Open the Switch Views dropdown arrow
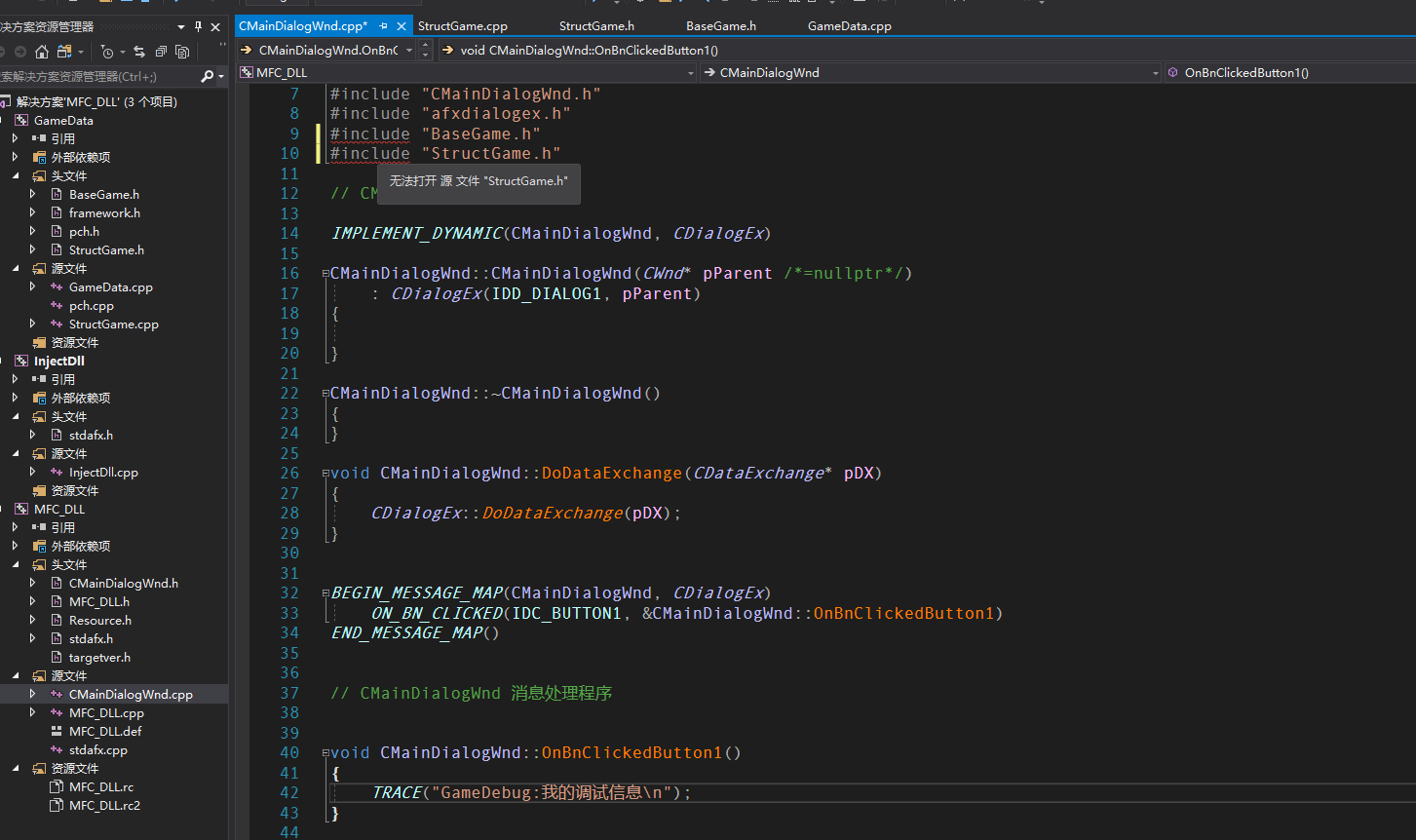The height and width of the screenshot is (840, 1416). 80,52
